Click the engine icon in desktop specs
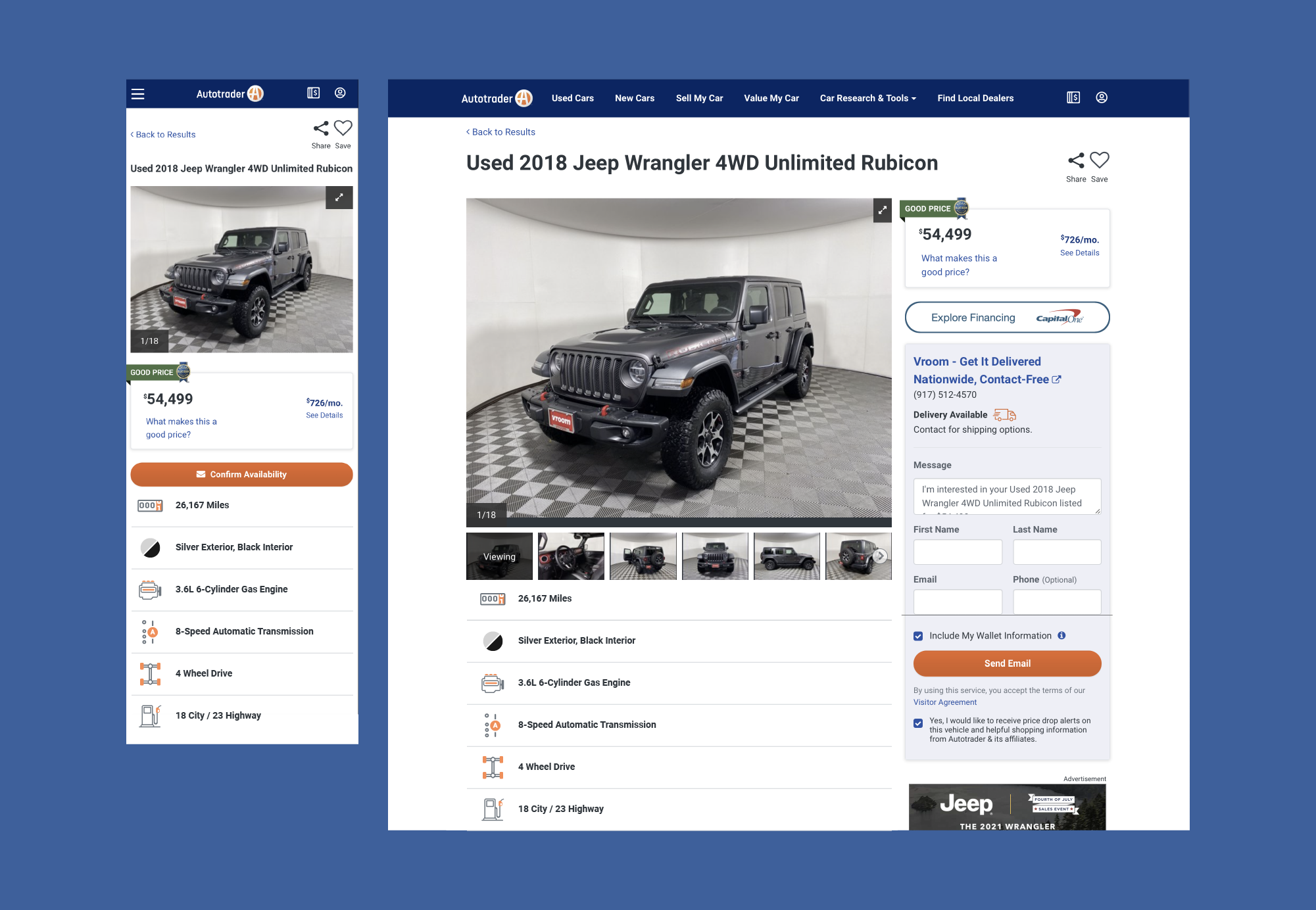Viewport: 1316px width, 910px height. coord(493,683)
